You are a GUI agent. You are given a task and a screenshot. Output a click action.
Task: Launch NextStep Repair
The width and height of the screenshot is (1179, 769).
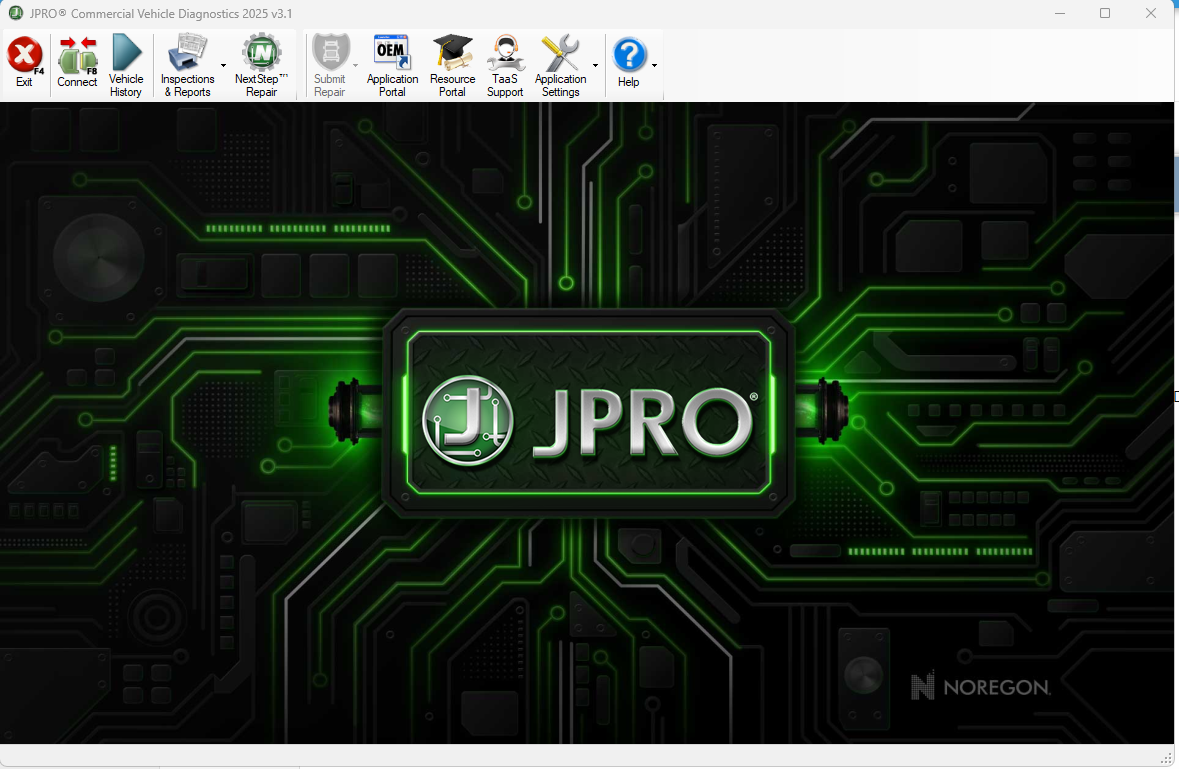[x=260, y=62]
